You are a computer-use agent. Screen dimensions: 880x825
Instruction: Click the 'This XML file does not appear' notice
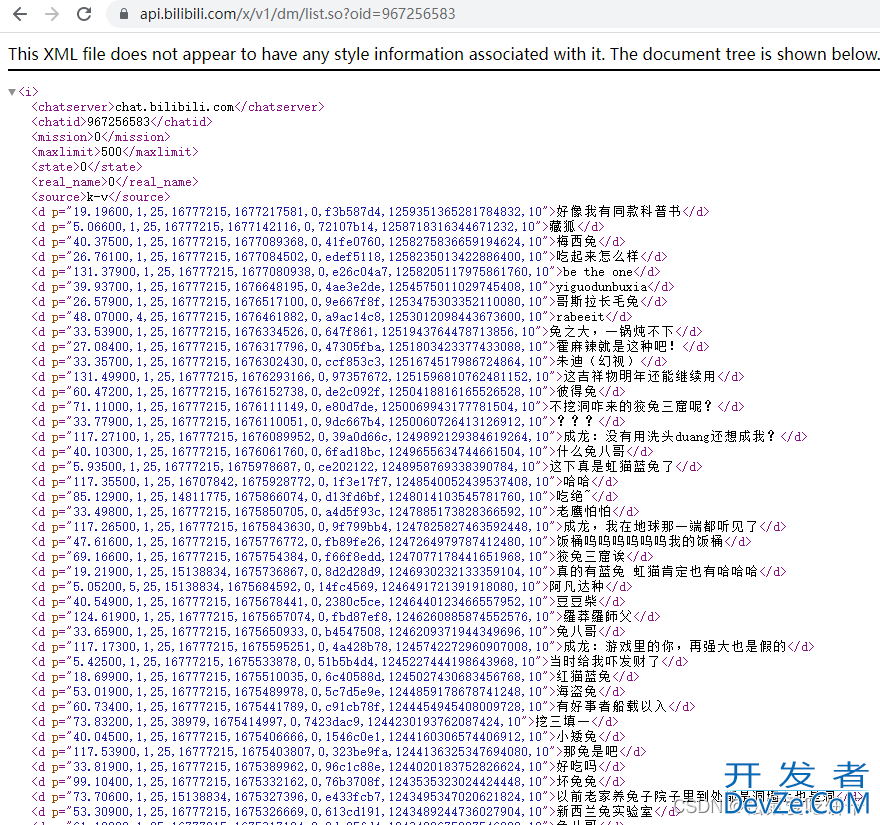pos(443,54)
